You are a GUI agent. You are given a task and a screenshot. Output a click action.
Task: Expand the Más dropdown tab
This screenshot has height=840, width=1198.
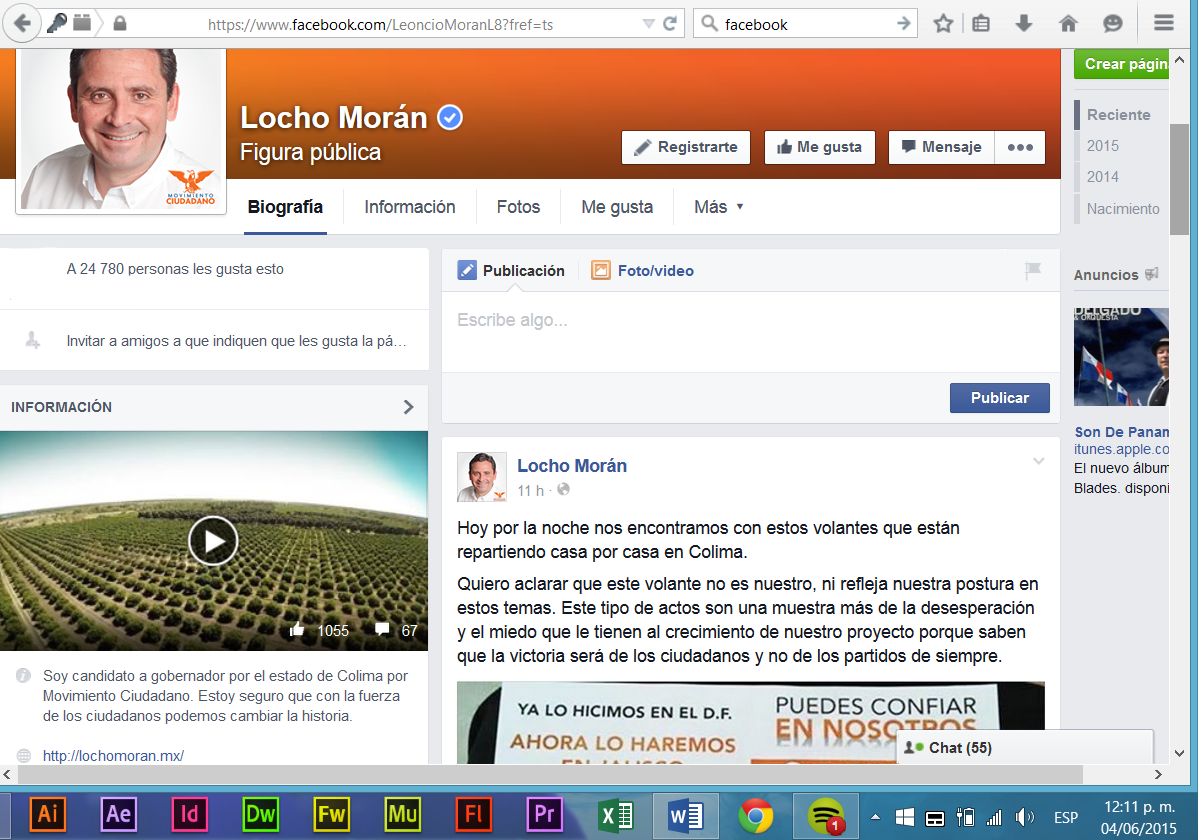(x=718, y=207)
